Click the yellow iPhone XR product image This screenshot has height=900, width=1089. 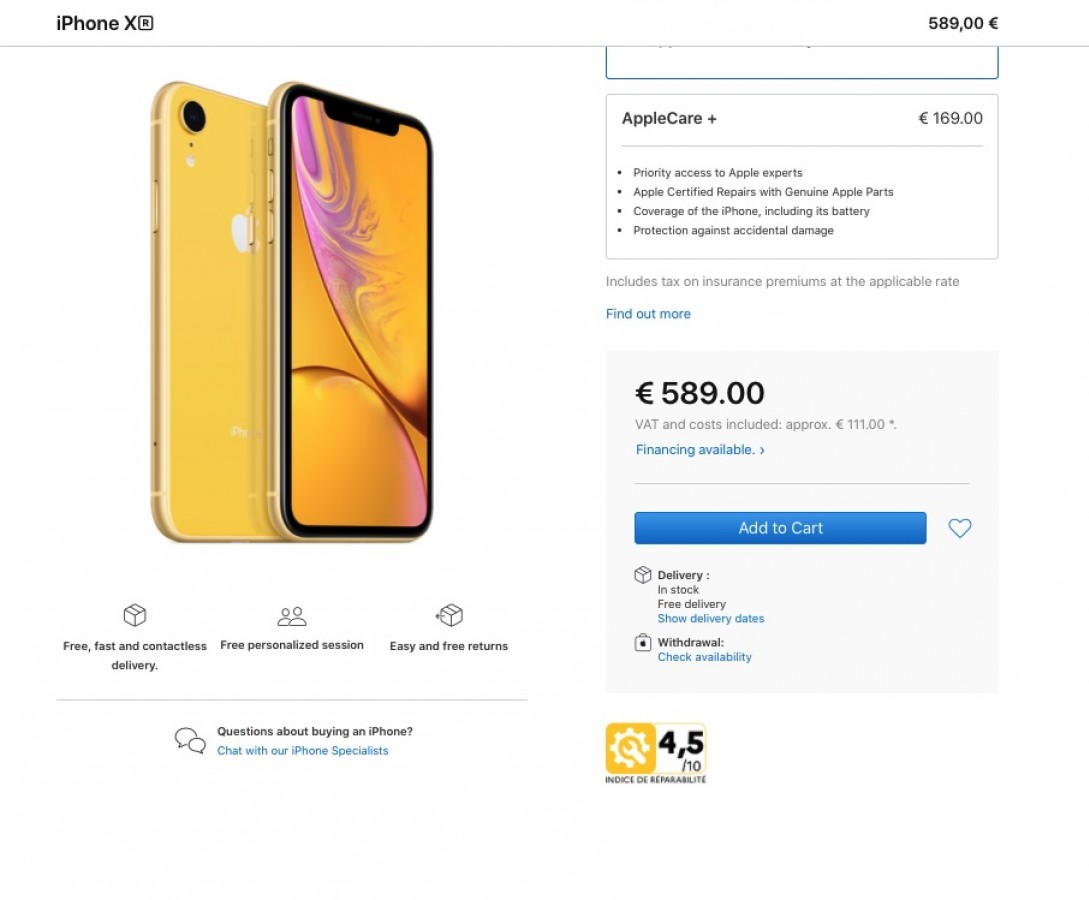292,312
